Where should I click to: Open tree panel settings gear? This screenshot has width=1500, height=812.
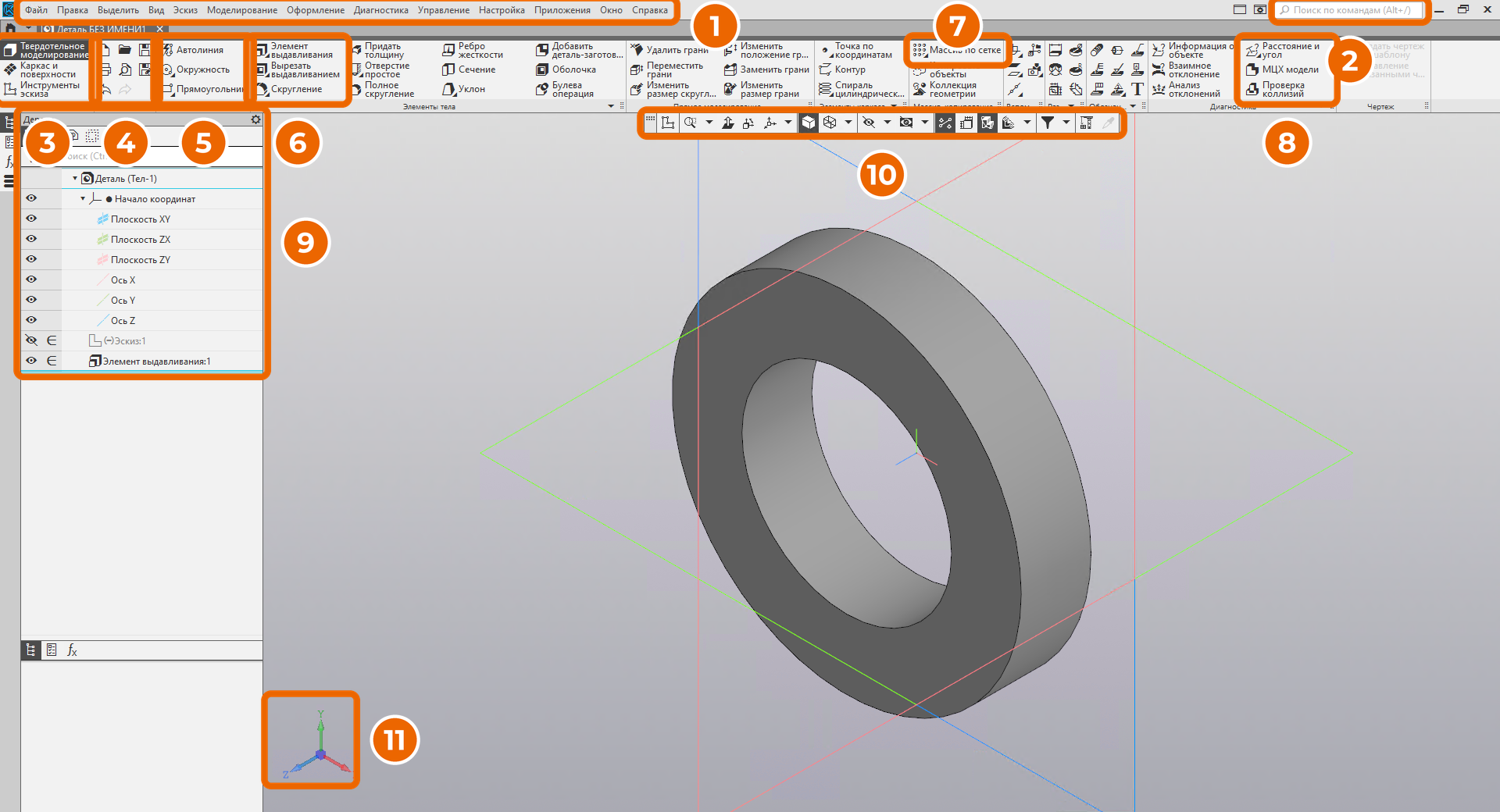click(255, 119)
